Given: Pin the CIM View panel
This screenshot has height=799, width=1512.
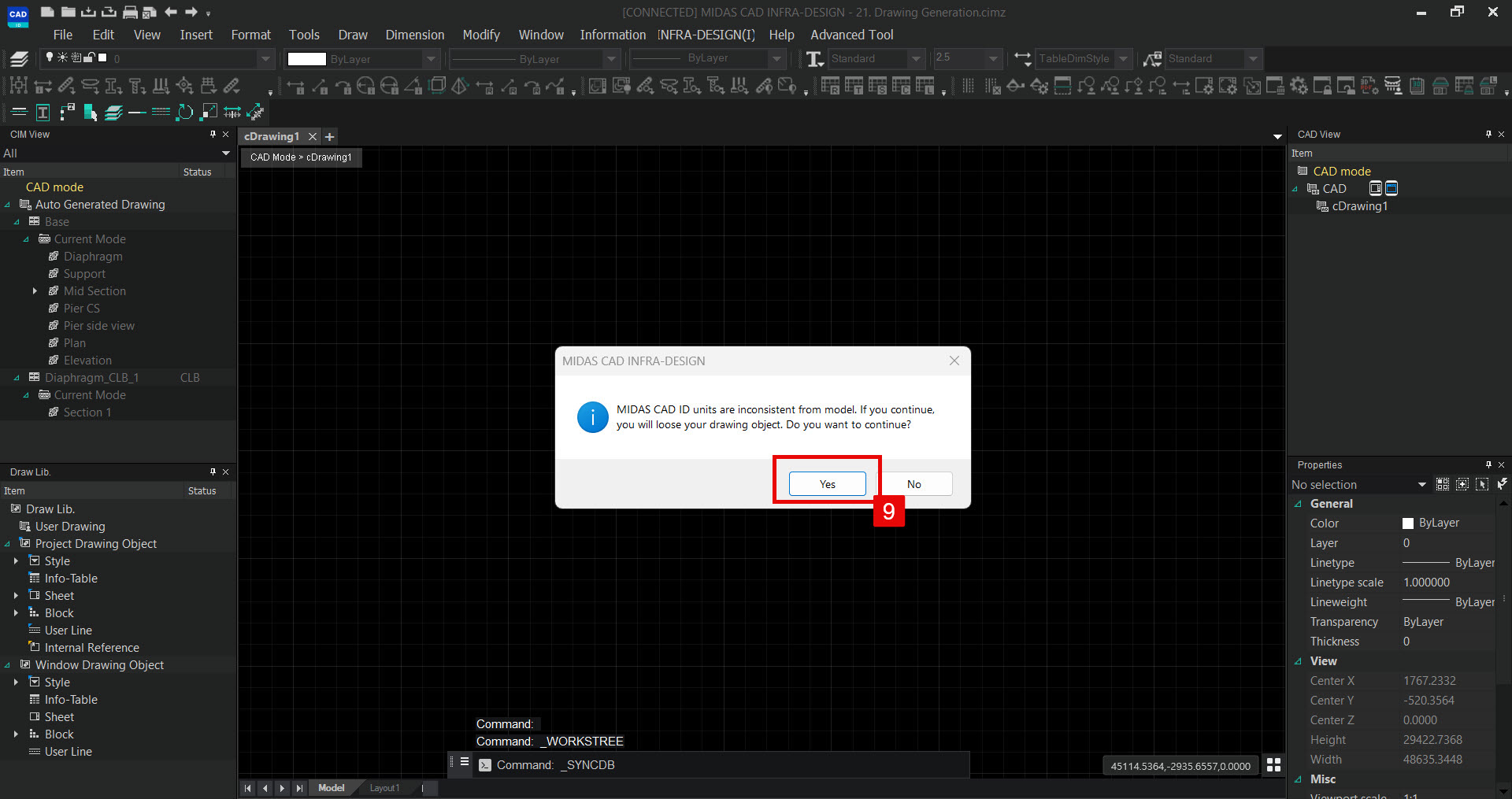Looking at the screenshot, I should (x=213, y=135).
